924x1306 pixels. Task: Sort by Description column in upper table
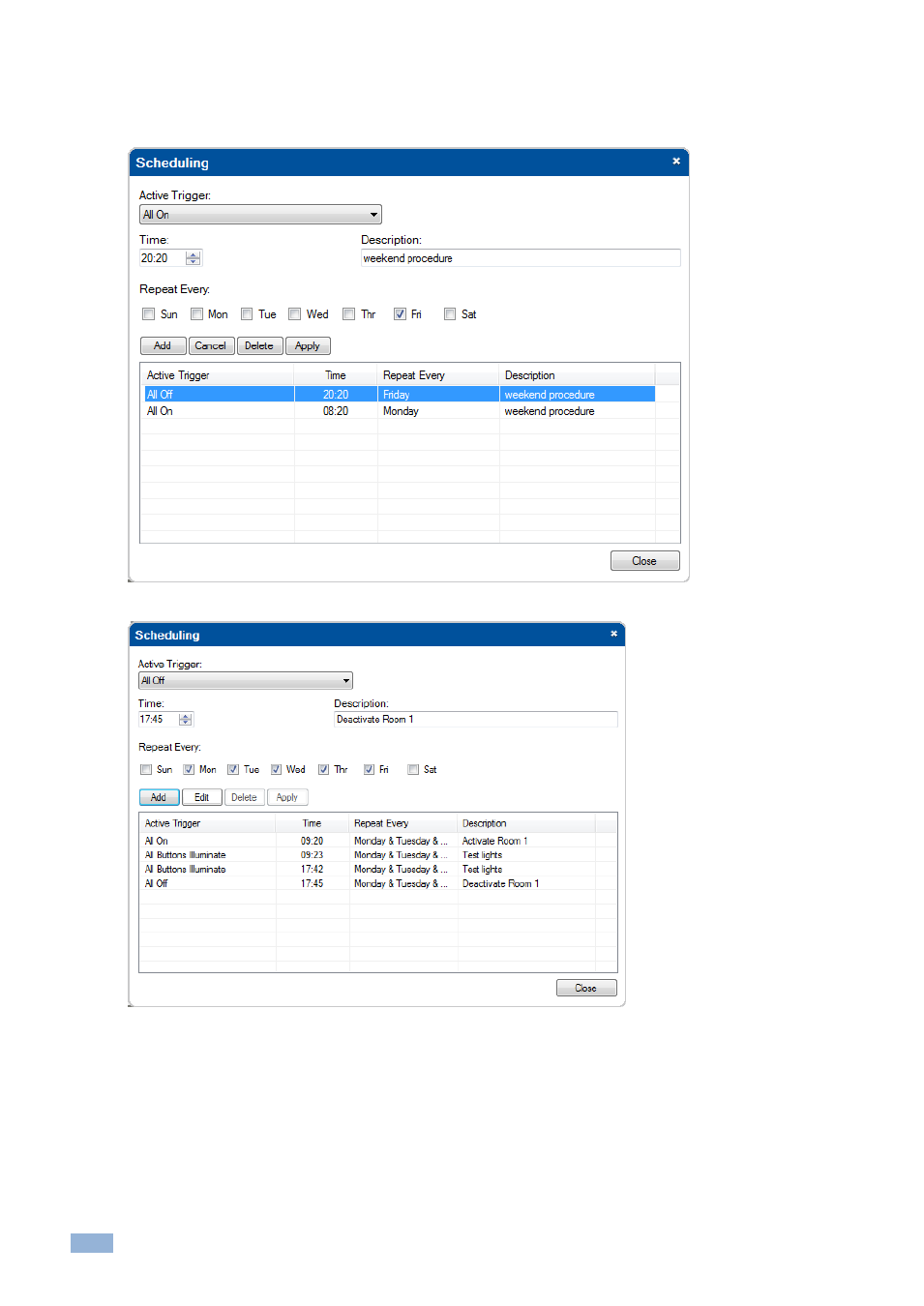[578, 375]
